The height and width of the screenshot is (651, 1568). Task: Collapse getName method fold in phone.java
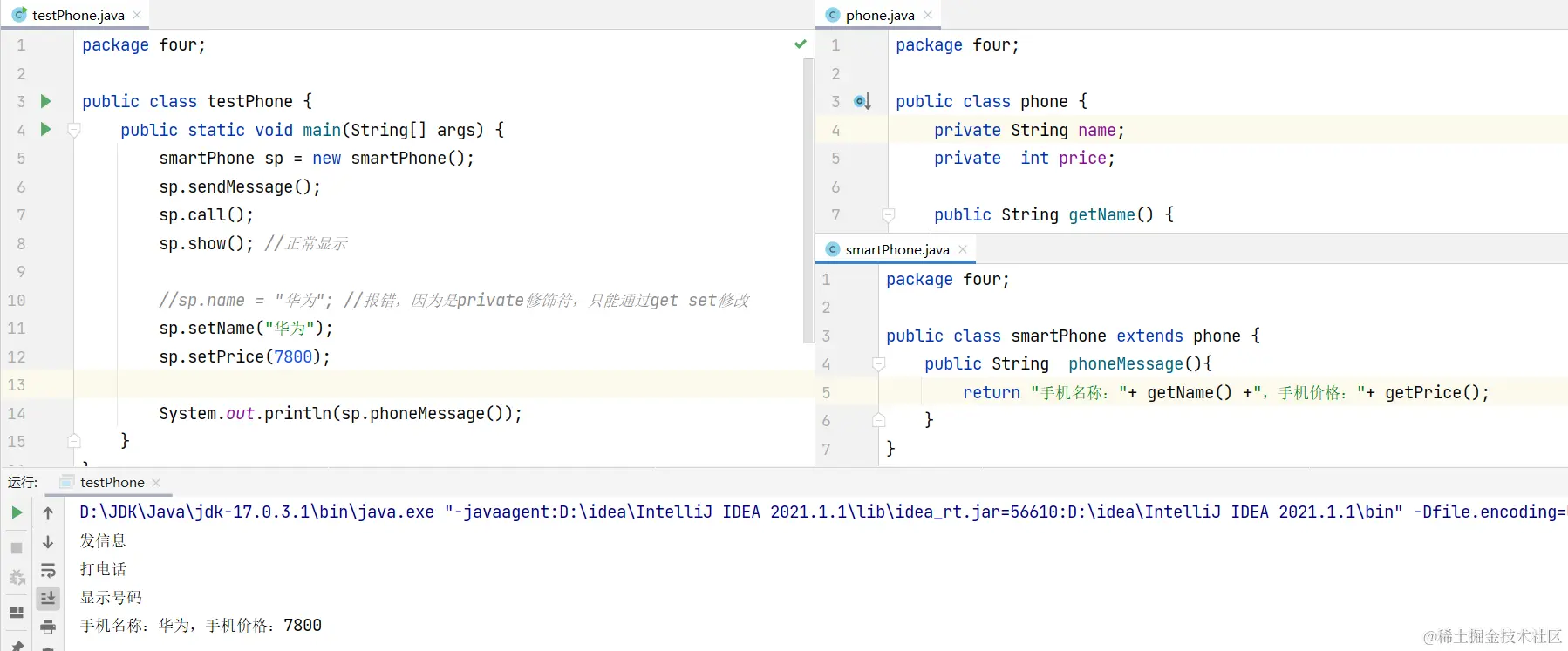point(888,214)
